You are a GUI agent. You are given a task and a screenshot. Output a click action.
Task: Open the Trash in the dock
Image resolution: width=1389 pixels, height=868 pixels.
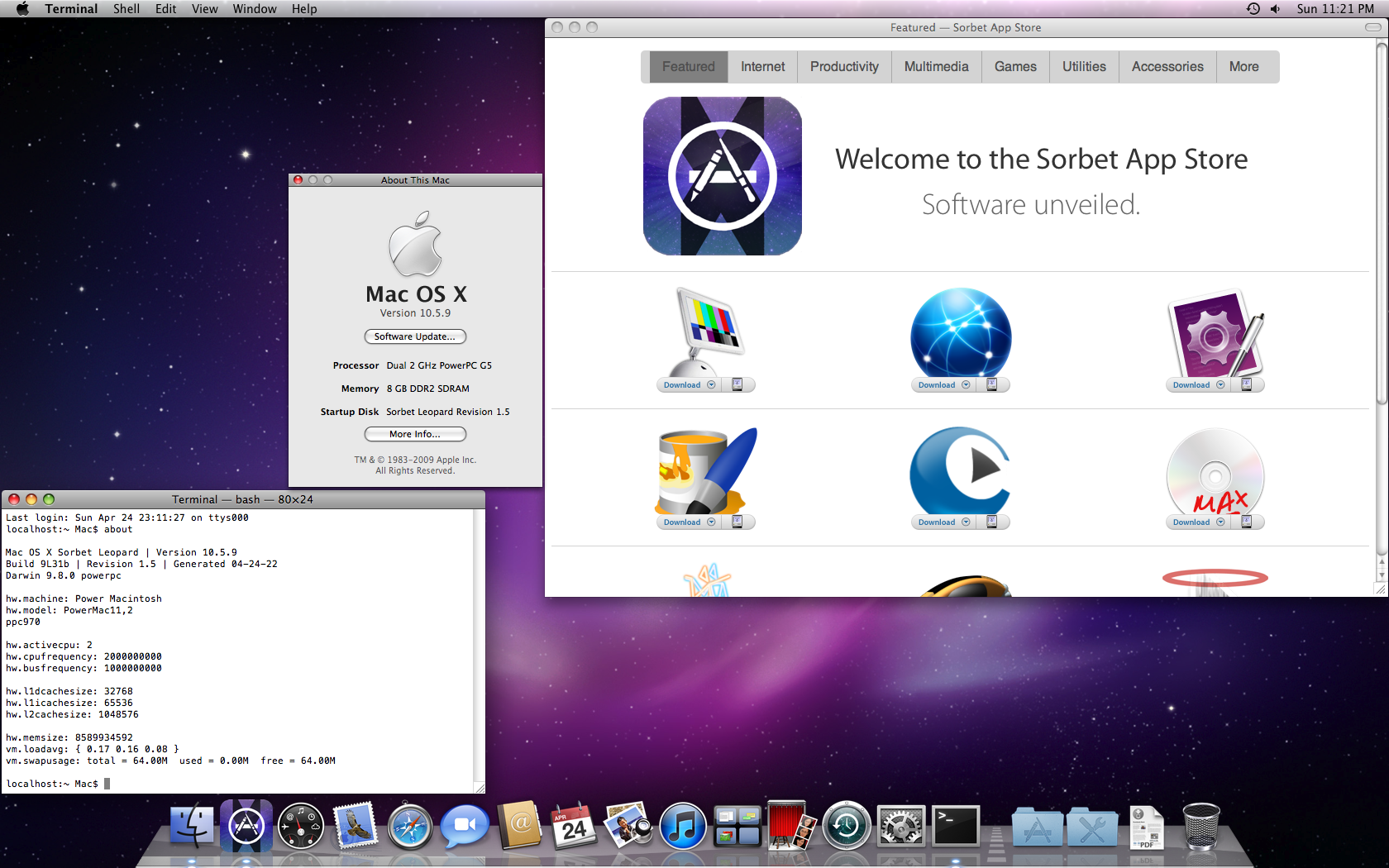click(x=1200, y=826)
